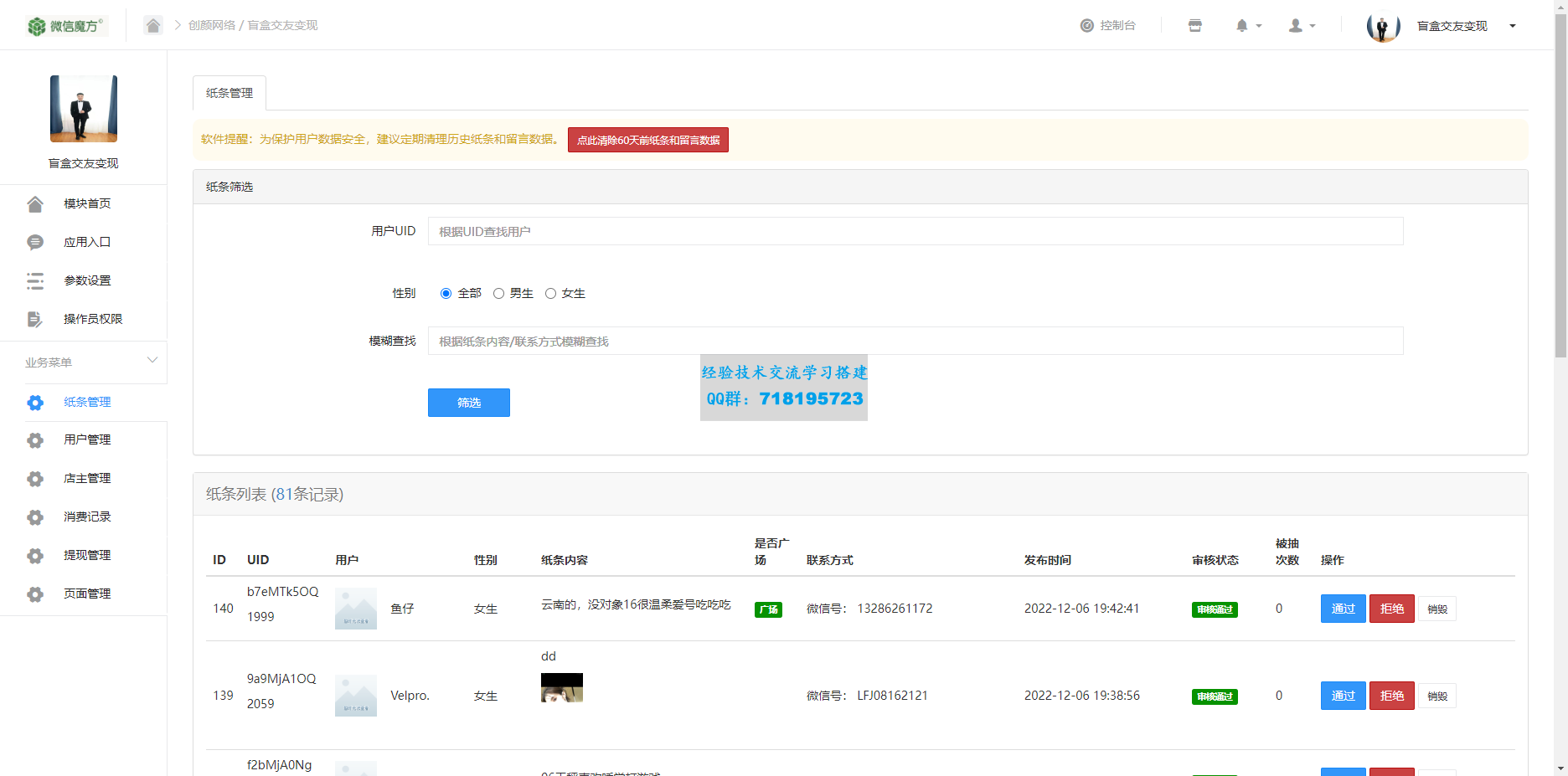1568x776 pixels.
Task: Click the blue 筛选 filter button
Action: 468,403
